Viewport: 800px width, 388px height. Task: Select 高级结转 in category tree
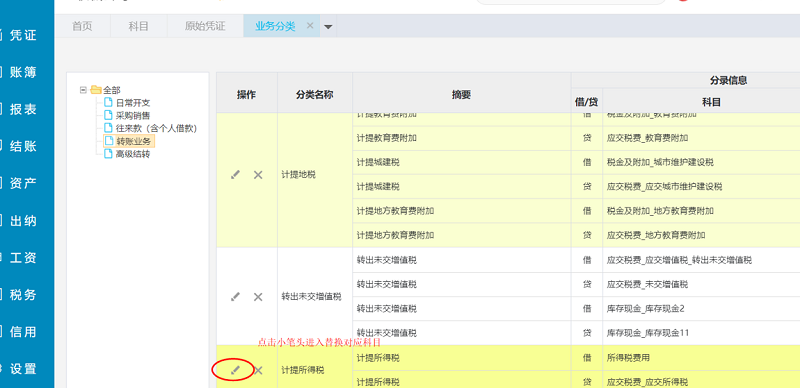coord(128,154)
